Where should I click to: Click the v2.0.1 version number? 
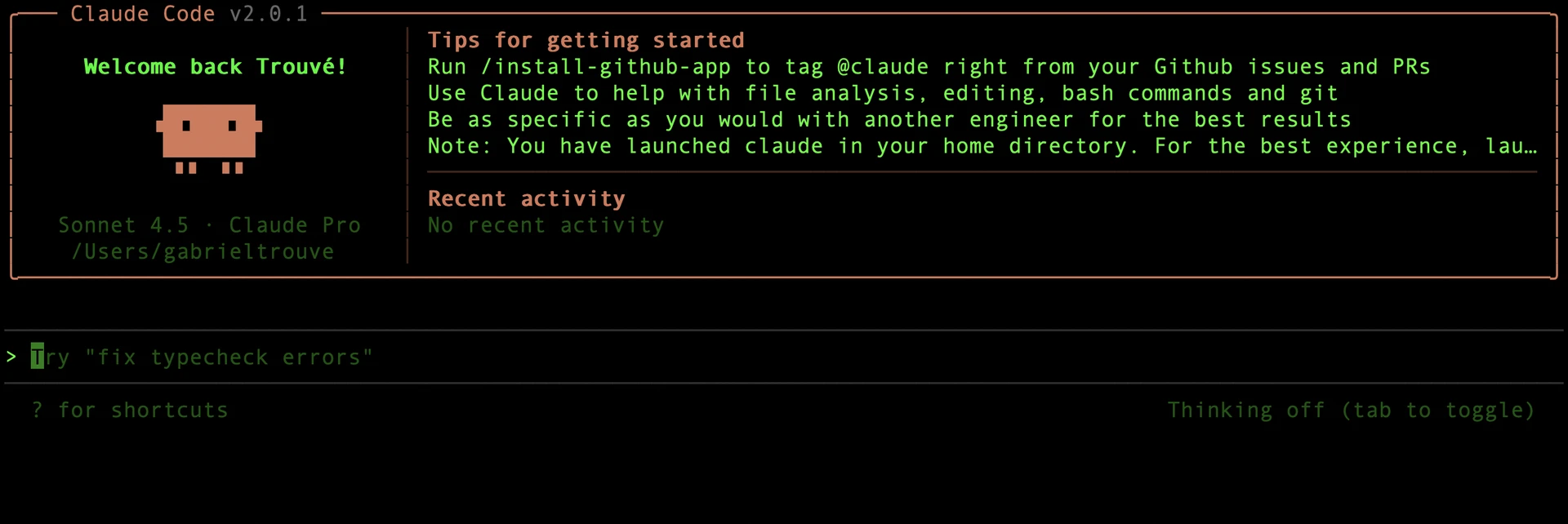coord(269,14)
